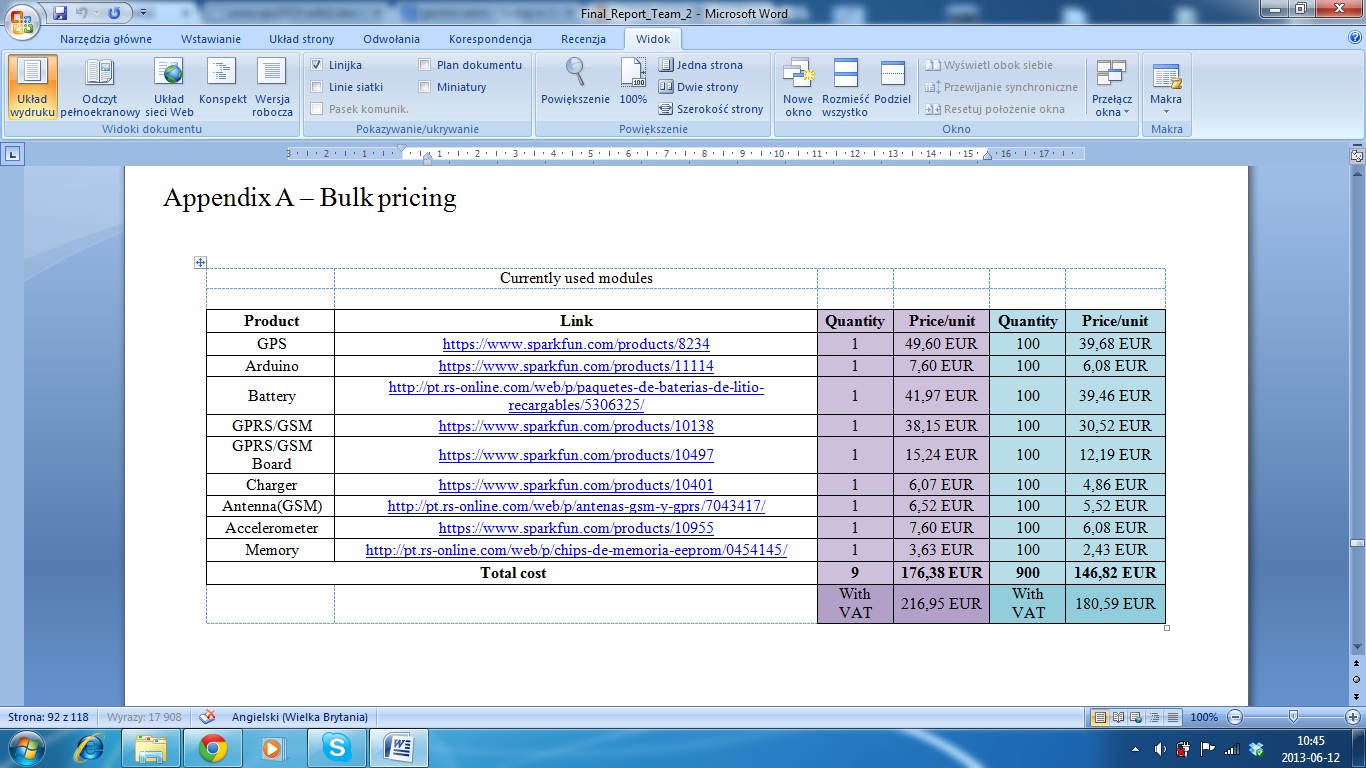Expand the Przełącz okna dropdown
The width and height of the screenshot is (1366, 768).
click(x=1112, y=87)
